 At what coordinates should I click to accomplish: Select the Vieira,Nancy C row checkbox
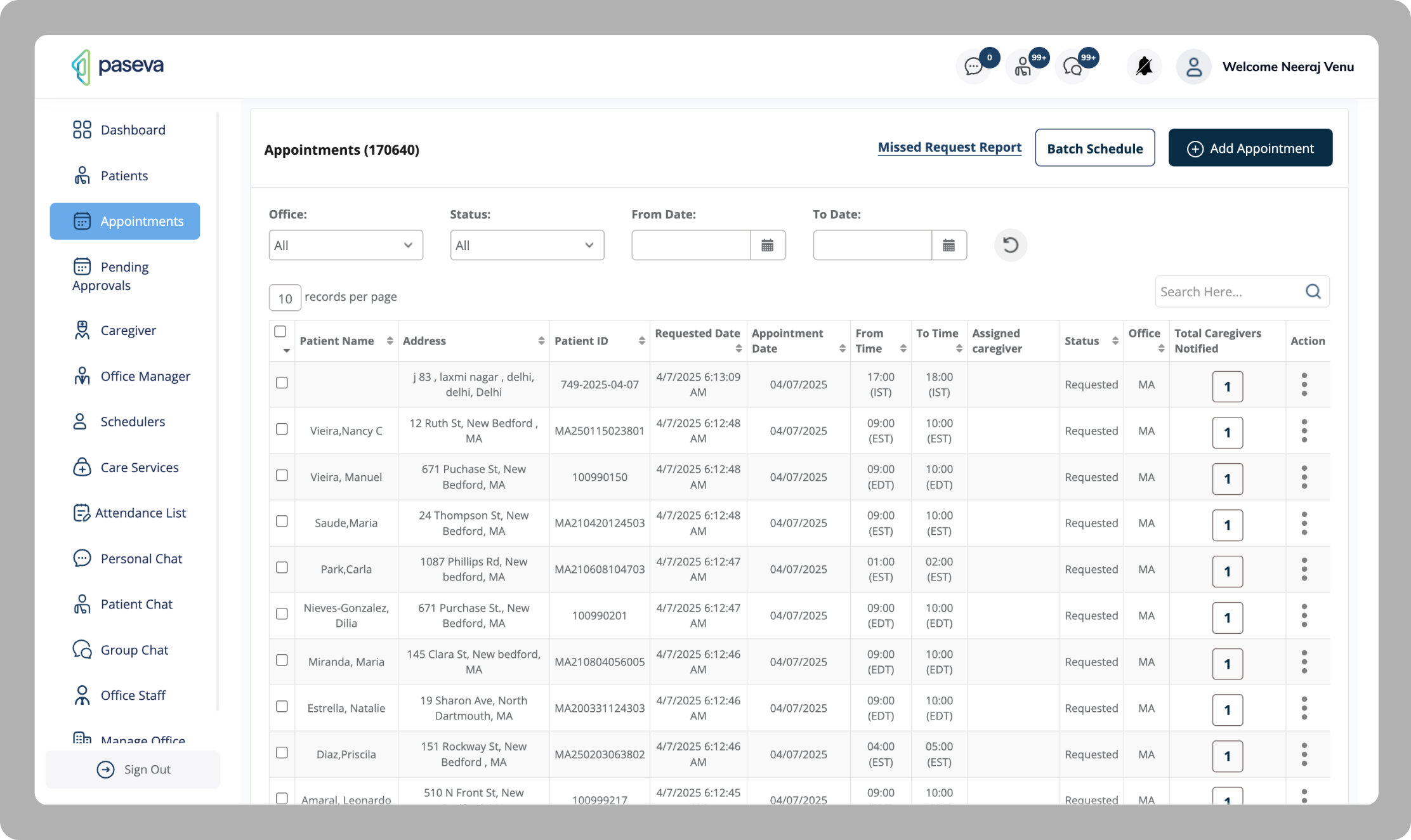[x=282, y=429]
